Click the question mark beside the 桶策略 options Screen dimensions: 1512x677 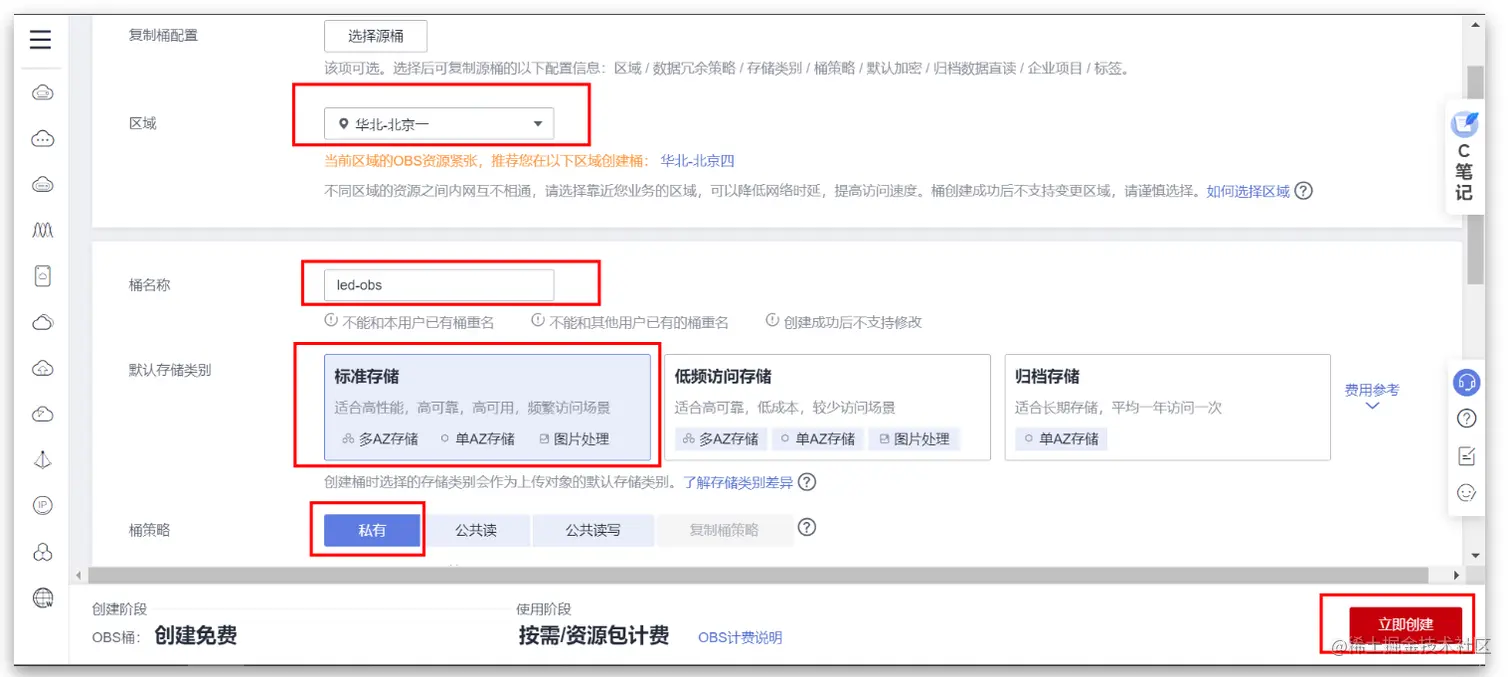(x=806, y=527)
